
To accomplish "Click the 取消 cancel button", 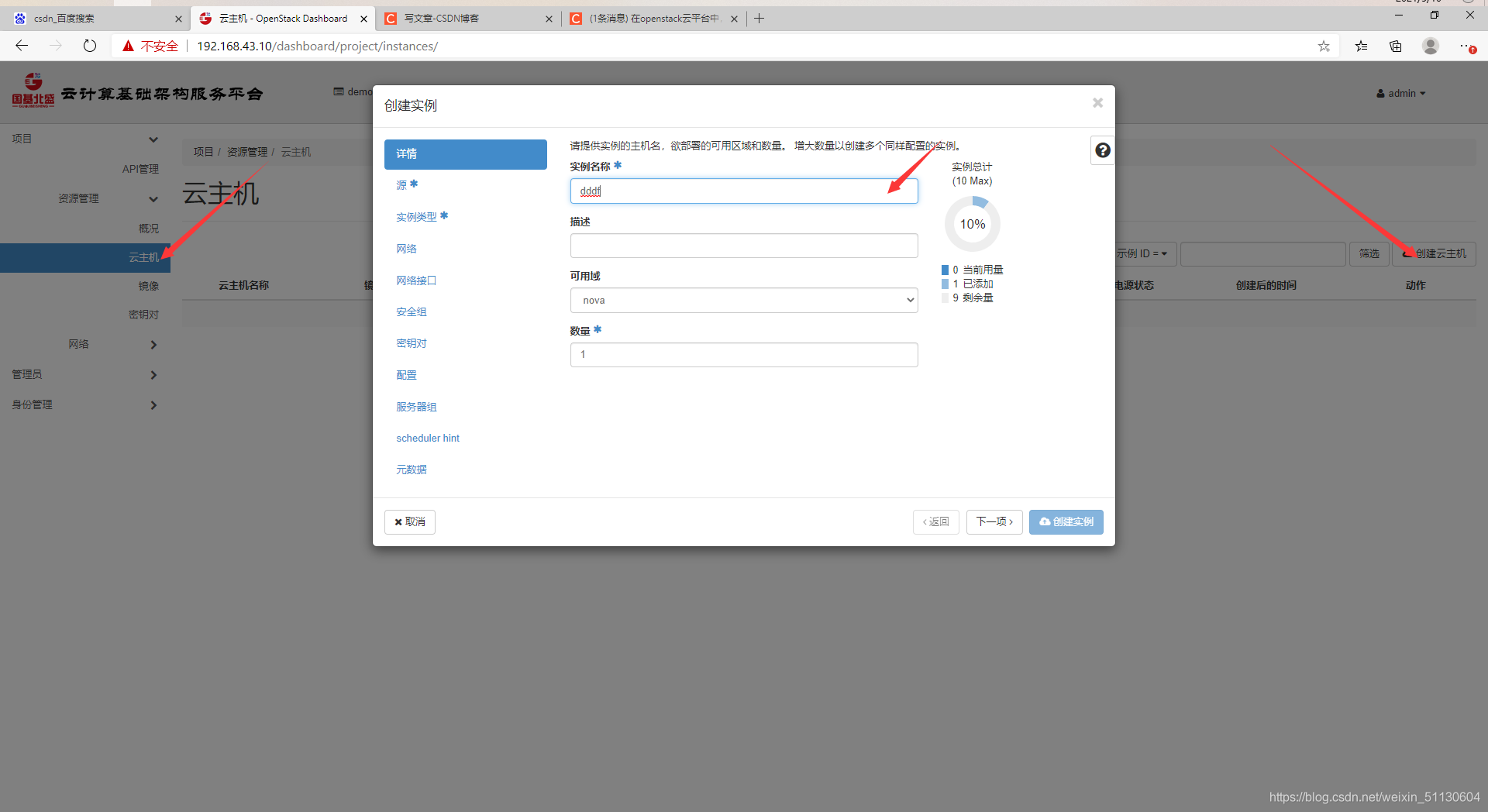I will tap(410, 522).
